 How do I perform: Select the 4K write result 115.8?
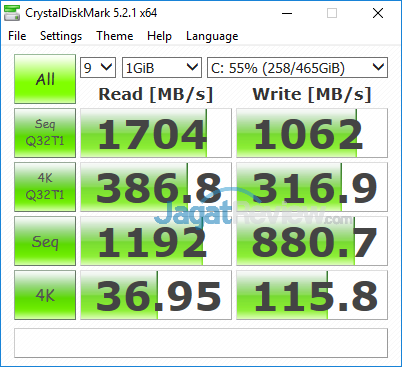pyautogui.click(x=312, y=295)
